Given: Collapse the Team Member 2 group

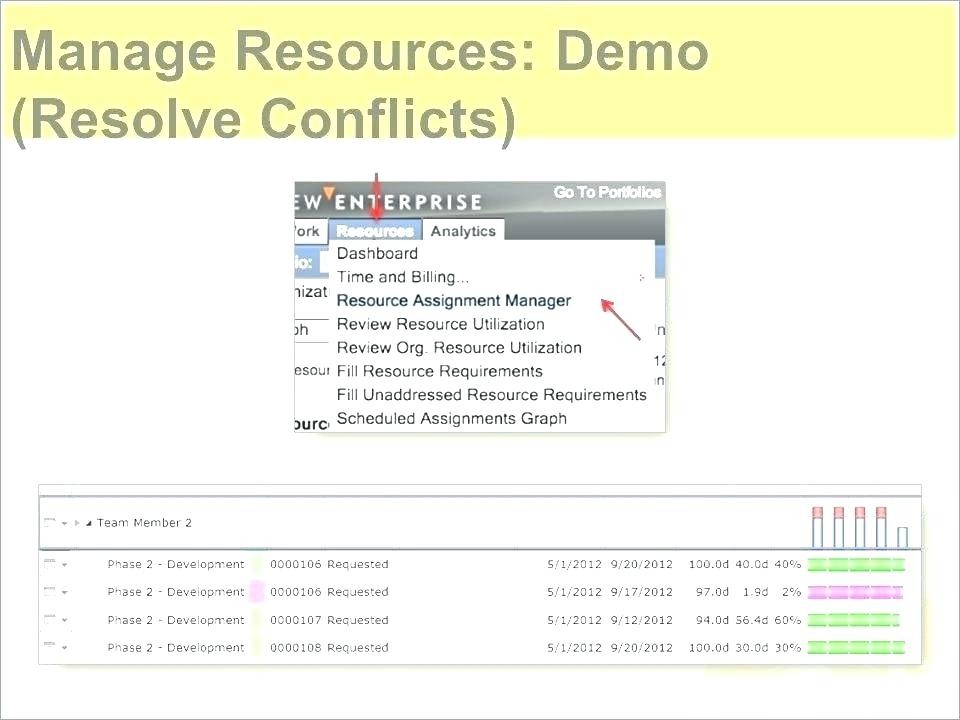Looking at the screenshot, I should pyautogui.click(x=88, y=523).
